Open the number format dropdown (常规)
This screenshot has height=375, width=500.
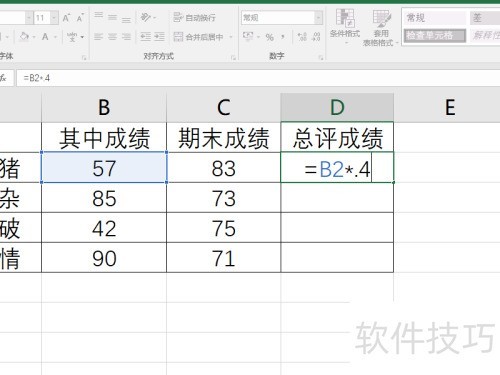click(x=319, y=18)
